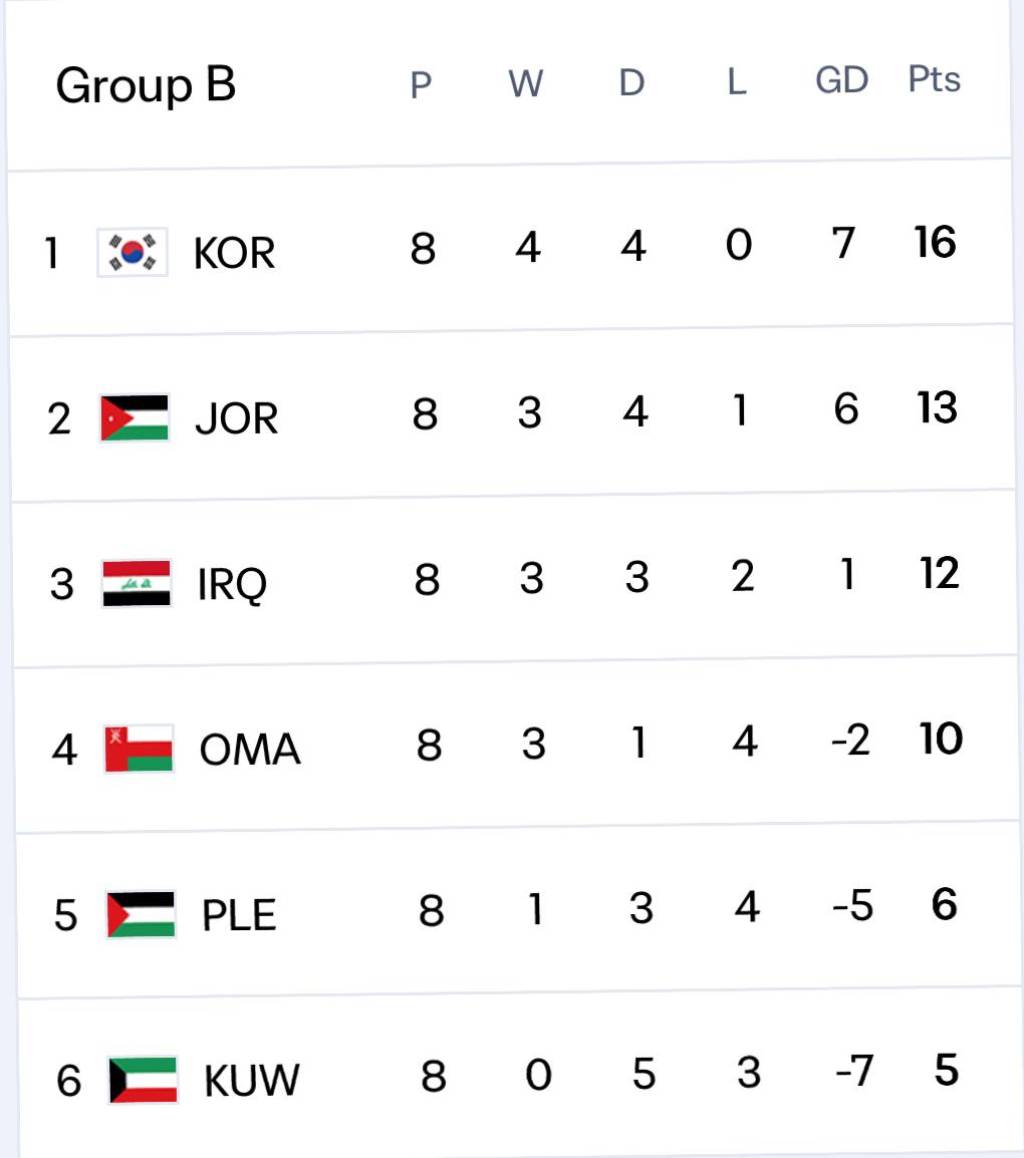Viewport: 1024px width, 1158px height.
Task: Click the Jordan flag icon
Action: coord(135,418)
